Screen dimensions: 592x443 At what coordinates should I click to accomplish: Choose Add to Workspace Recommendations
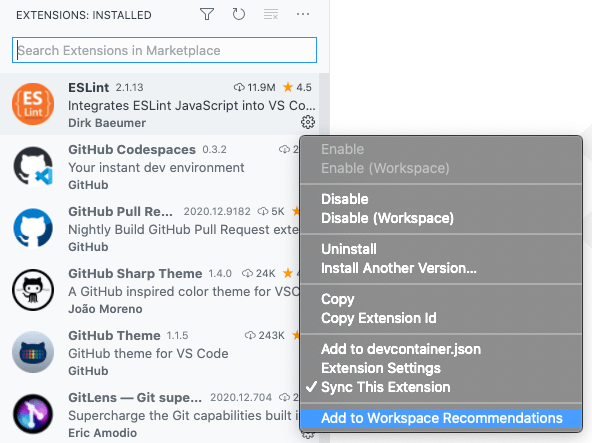click(x=441, y=418)
